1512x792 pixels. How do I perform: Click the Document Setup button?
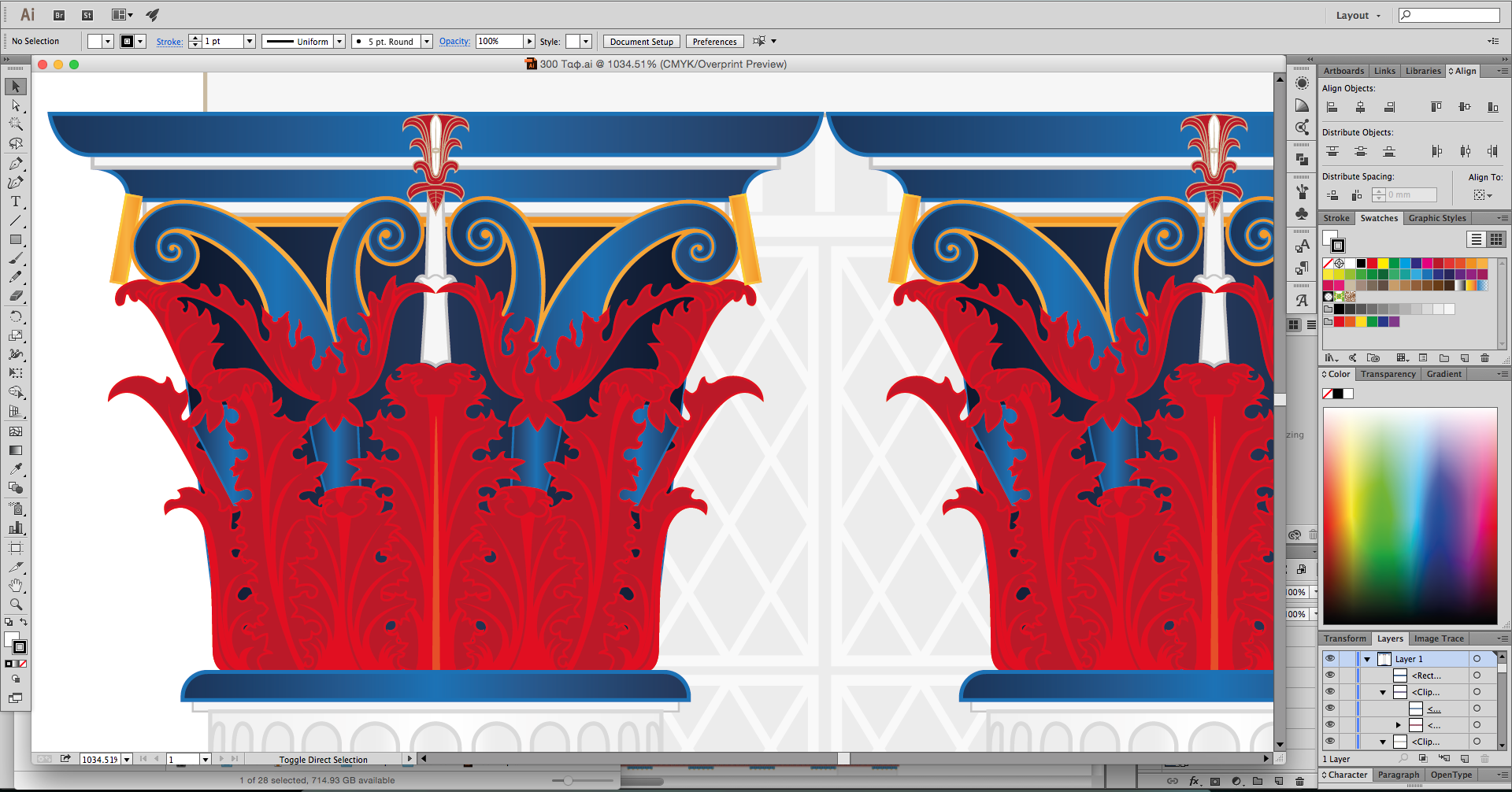[641, 42]
